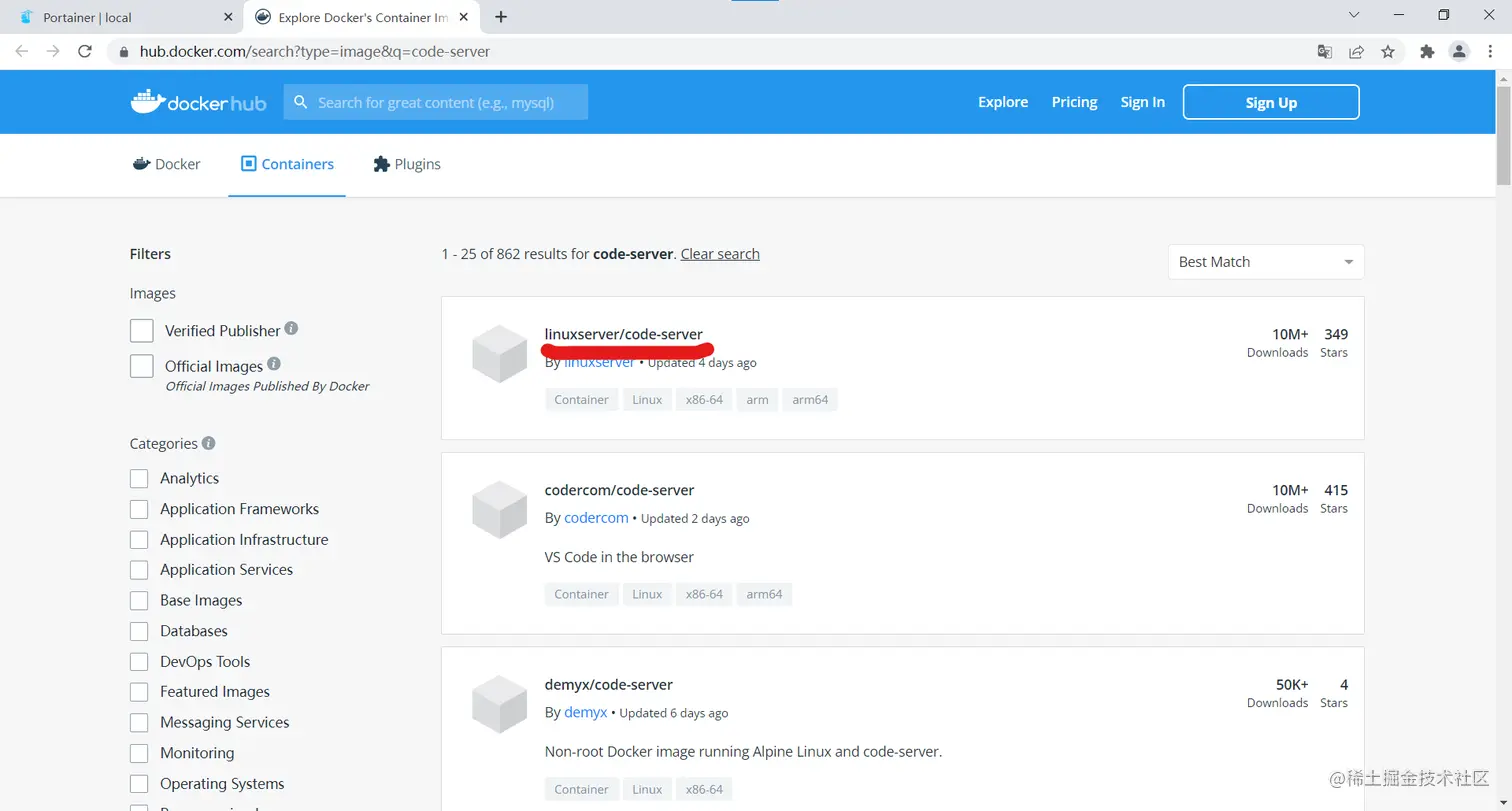Screen dimensions: 1512x811
Task: Click the Sign Up button
Action: click(x=1271, y=102)
